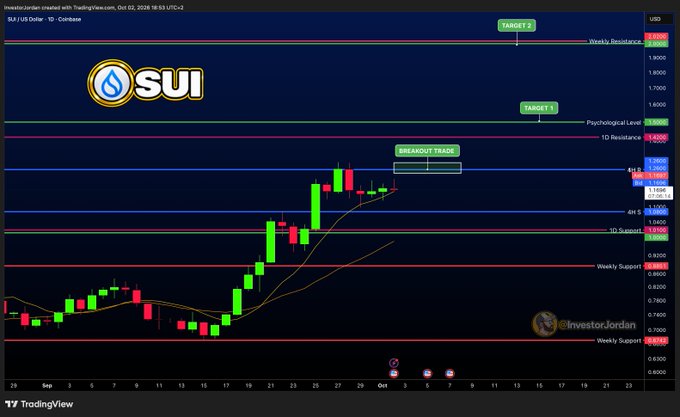Click the 0.7800 price axis tick
Viewport: 680px width, 417px height.
657,300
